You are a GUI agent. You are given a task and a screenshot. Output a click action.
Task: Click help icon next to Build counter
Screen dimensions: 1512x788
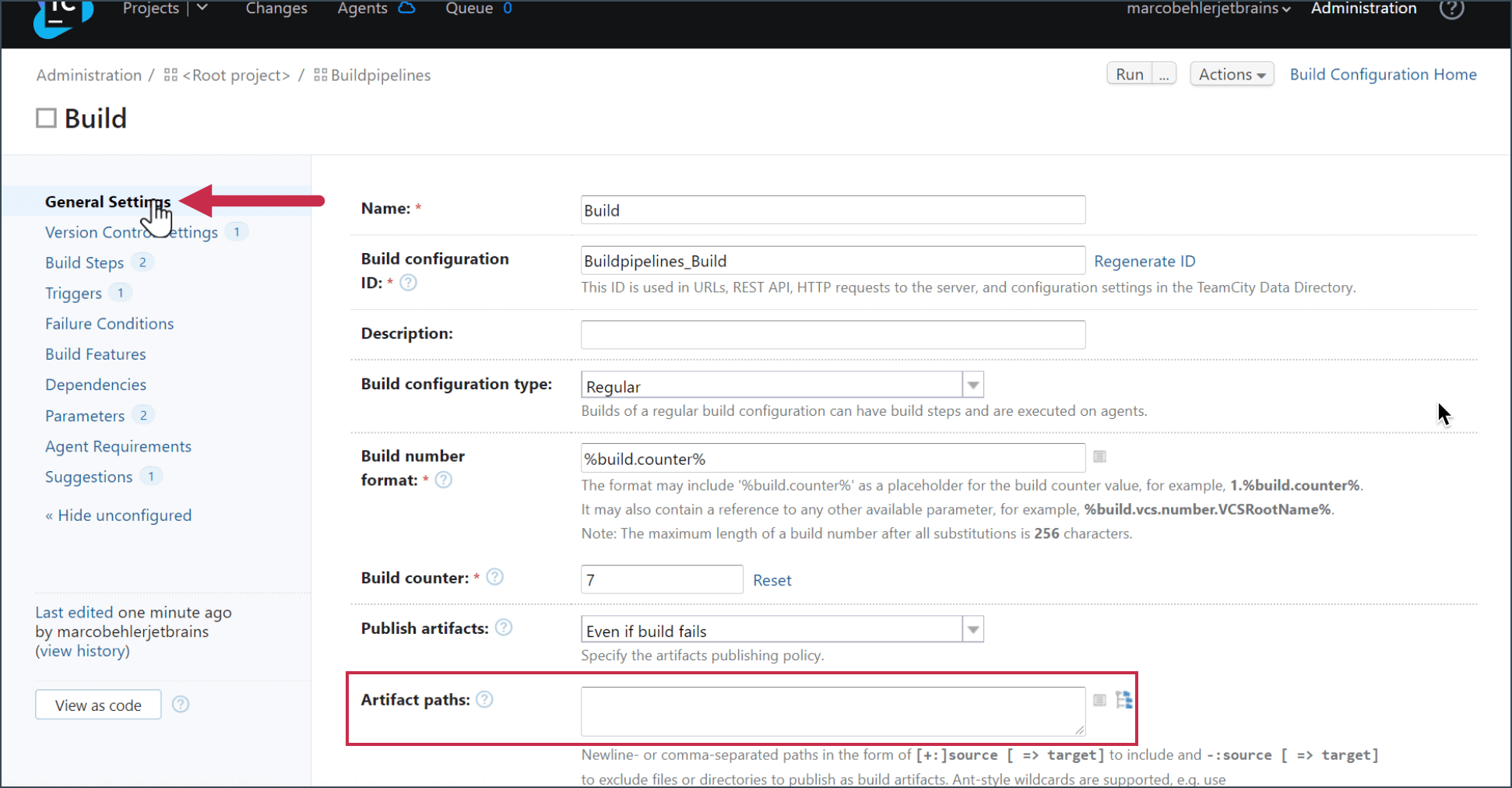pyautogui.click(x=495, y=577)
